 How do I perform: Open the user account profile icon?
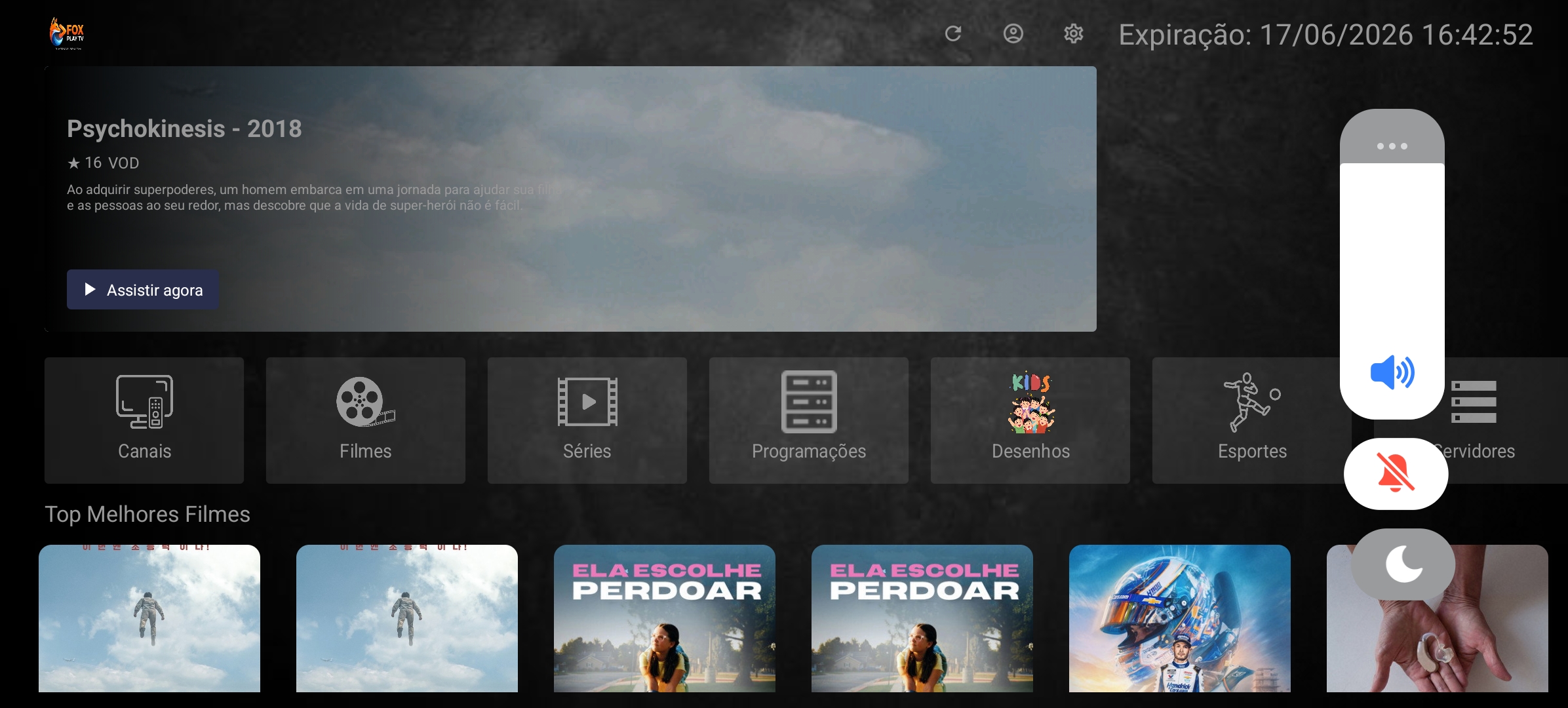coord(1013,33)
